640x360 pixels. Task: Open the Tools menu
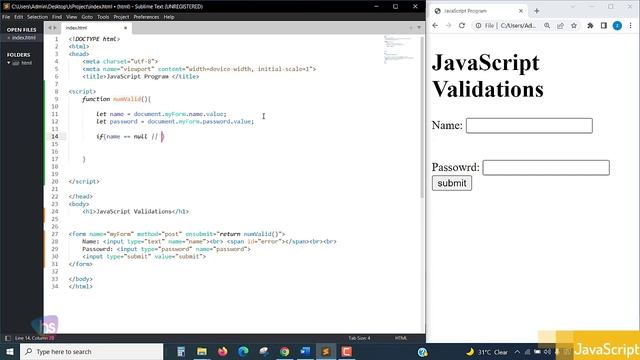click(103, 17)
